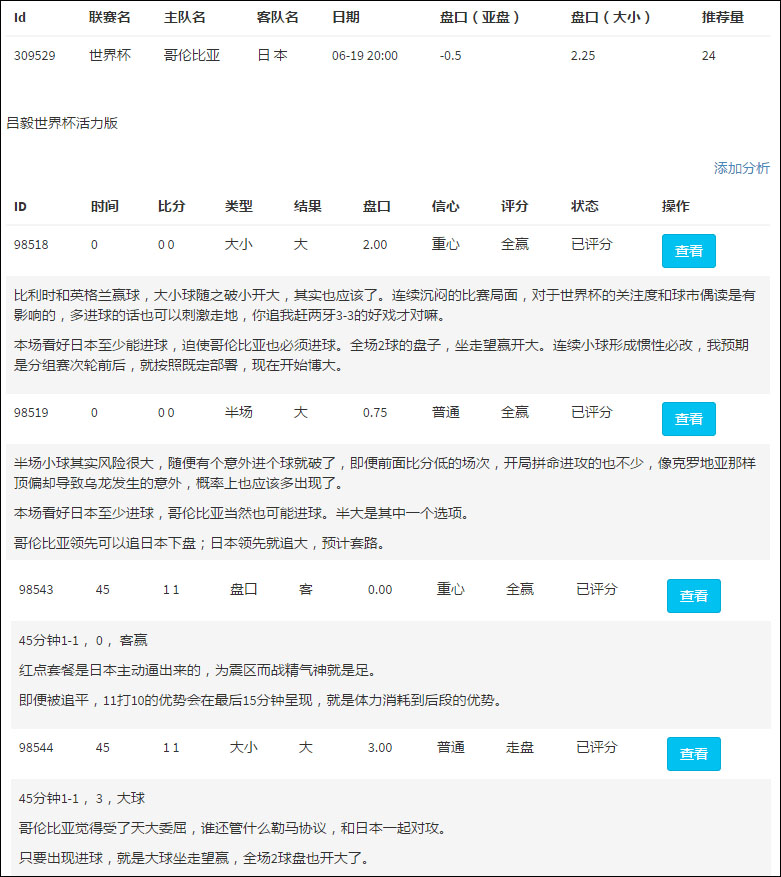
Task: Click the 状态 column header
Action: [585, 206]
